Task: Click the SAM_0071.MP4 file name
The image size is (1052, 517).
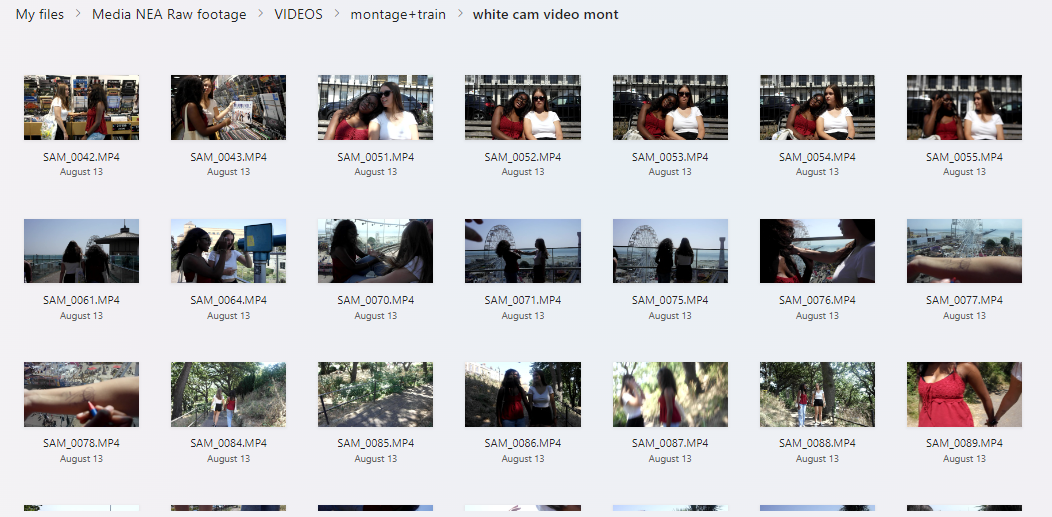Action: click(x=523, y=300)
